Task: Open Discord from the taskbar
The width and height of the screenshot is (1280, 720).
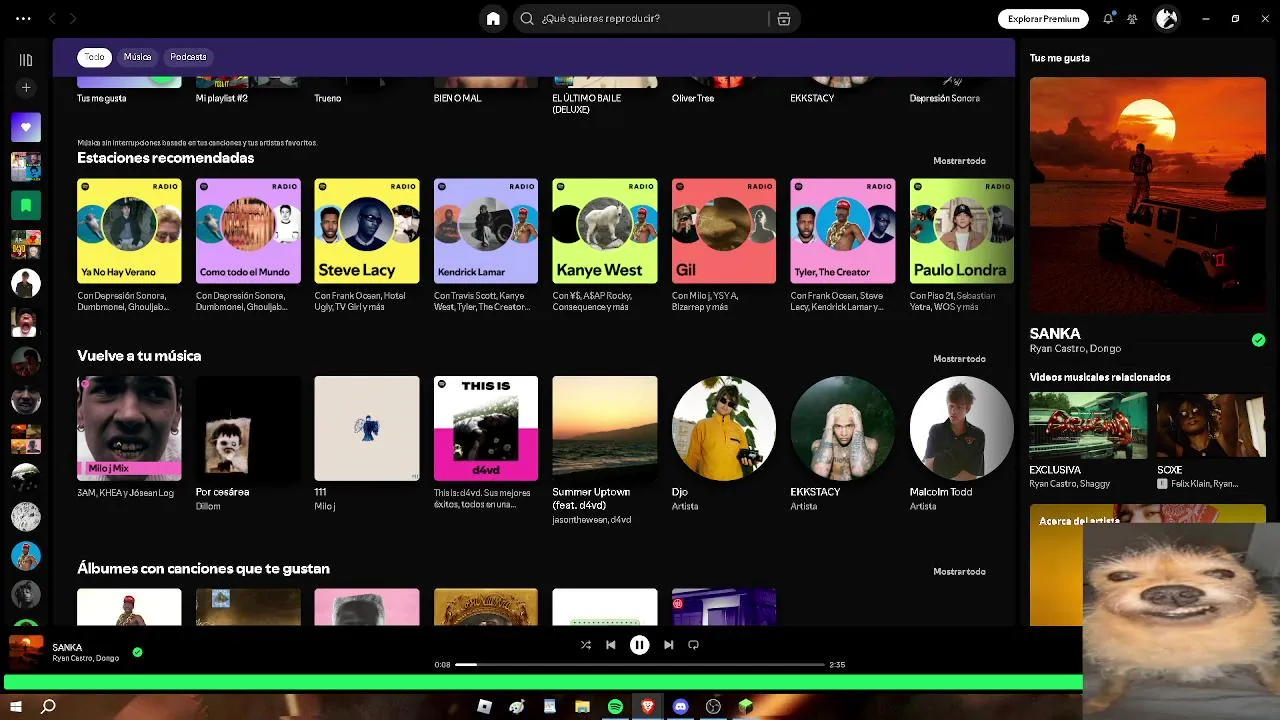Action: 681,707
